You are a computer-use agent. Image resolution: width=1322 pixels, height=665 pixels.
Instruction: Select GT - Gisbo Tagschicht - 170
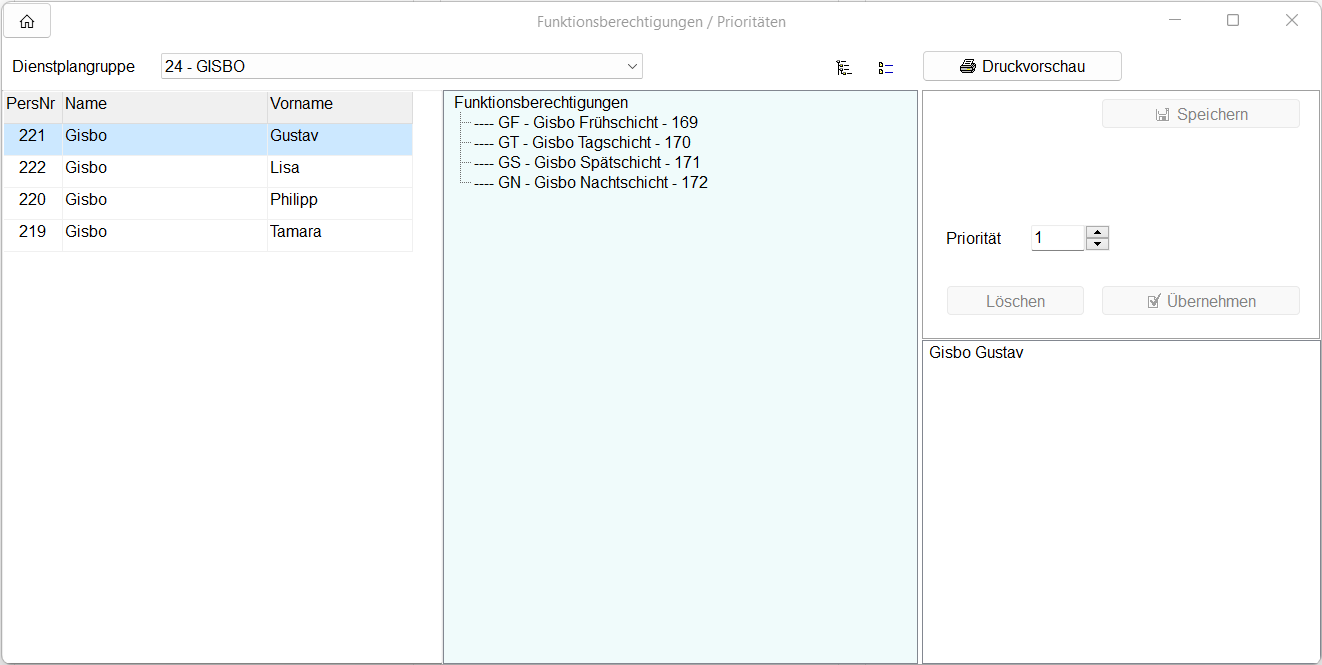coord(594,143)
